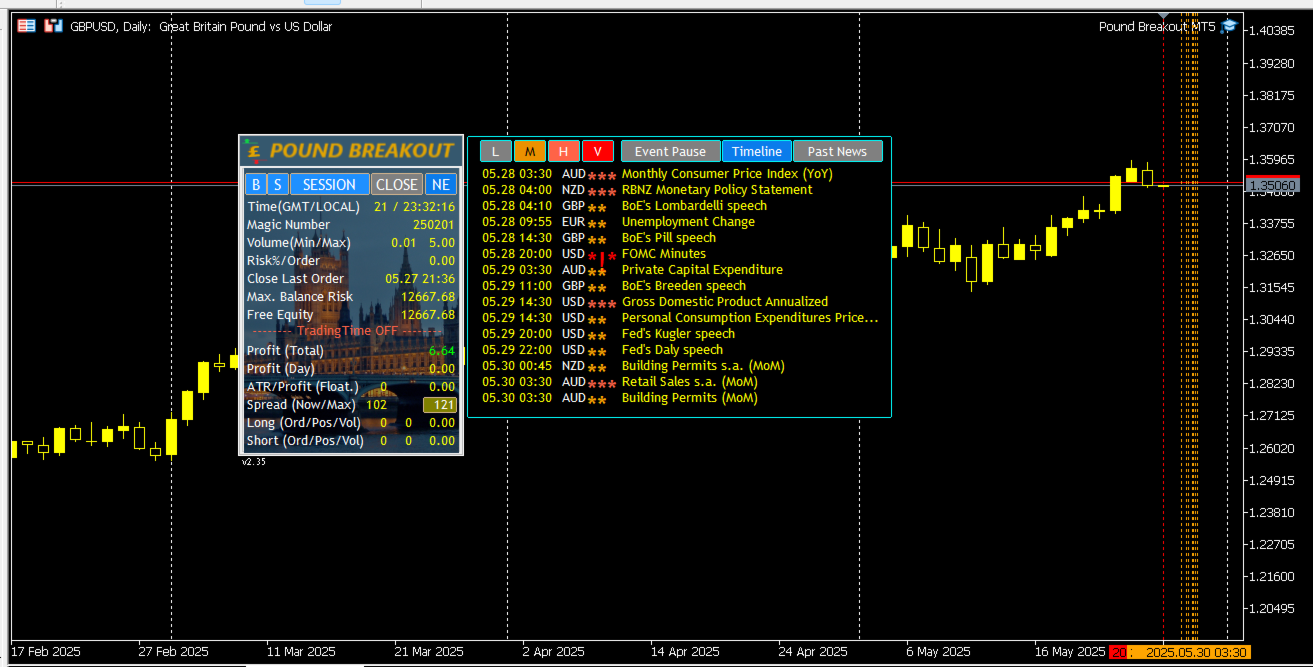
Task: Click the GBPUSD, Daily chart title
Action: (x=111, y=27)
